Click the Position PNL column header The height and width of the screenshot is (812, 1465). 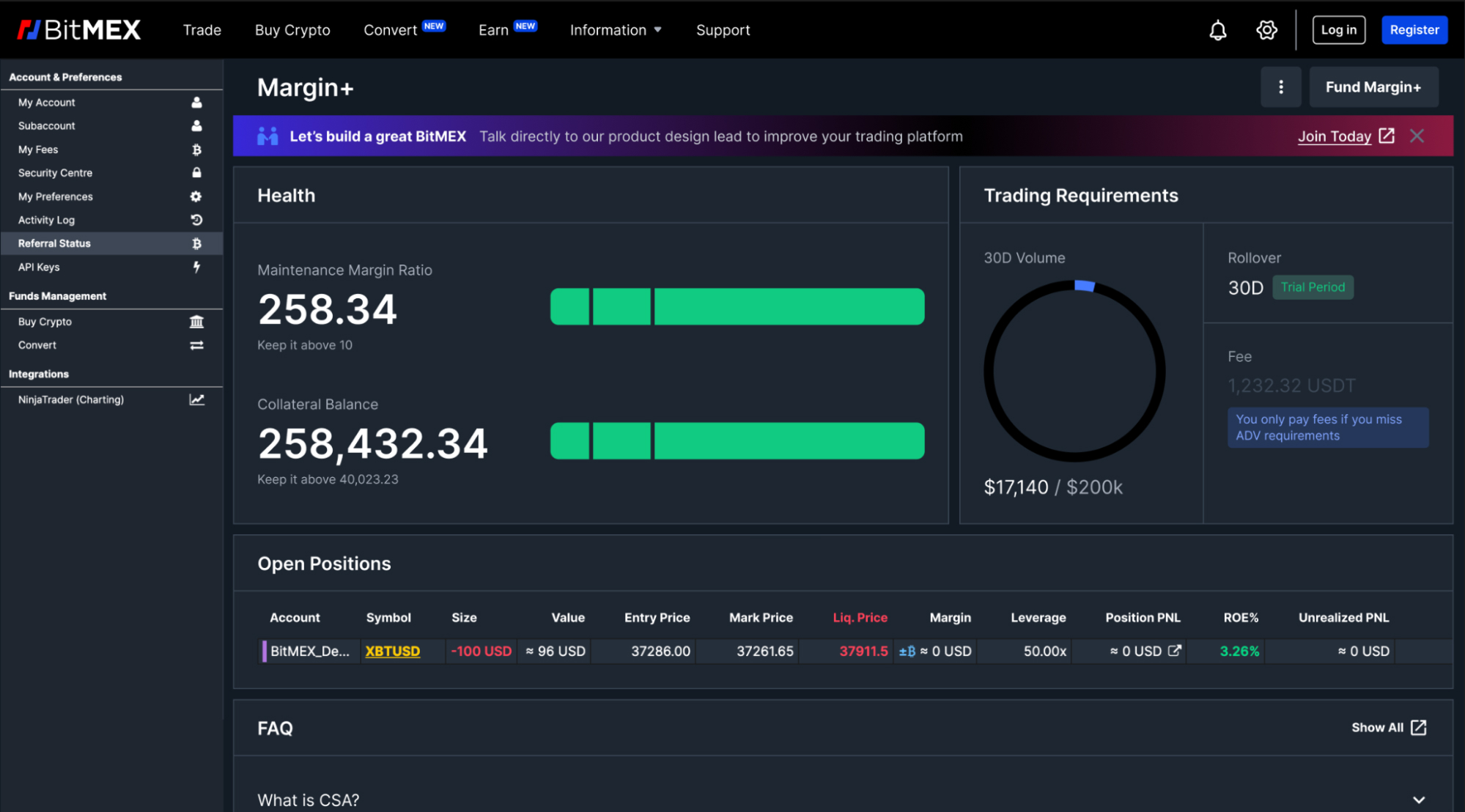[x=1143, y=618]
